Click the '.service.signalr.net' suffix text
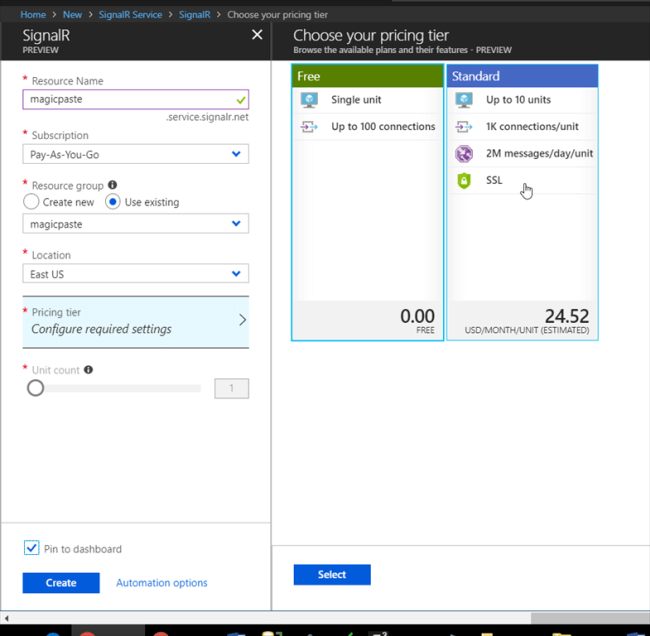 (x=207, y=117)
